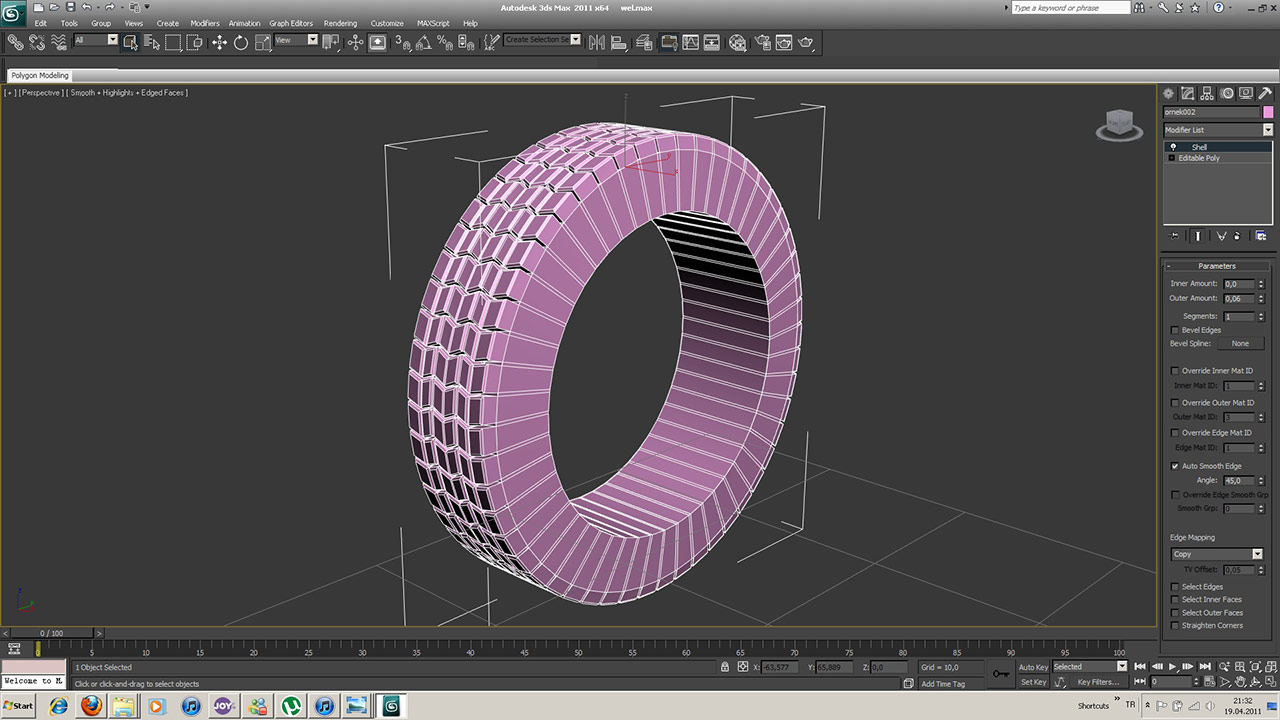Click the Pin Stack icon
1280x720 pixels.
(1175, 236)
